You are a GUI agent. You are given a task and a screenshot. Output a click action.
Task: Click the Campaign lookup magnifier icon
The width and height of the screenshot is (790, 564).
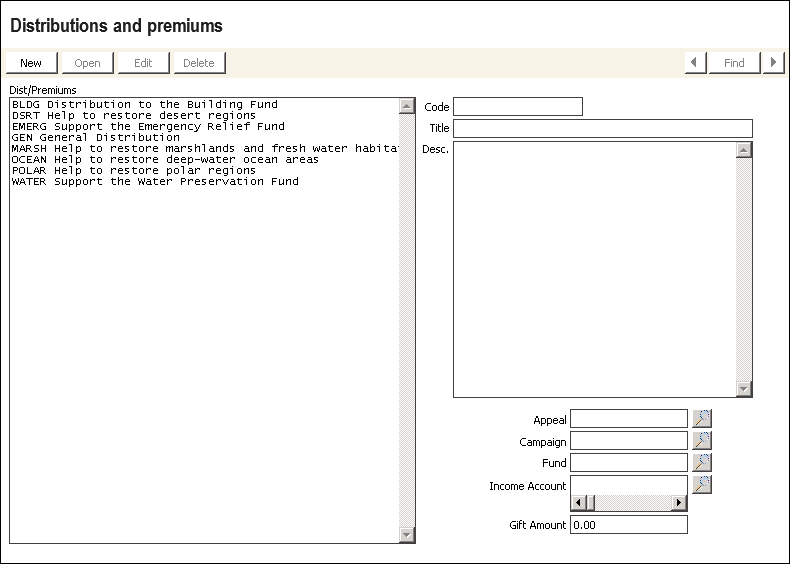[x=702, y=441]
